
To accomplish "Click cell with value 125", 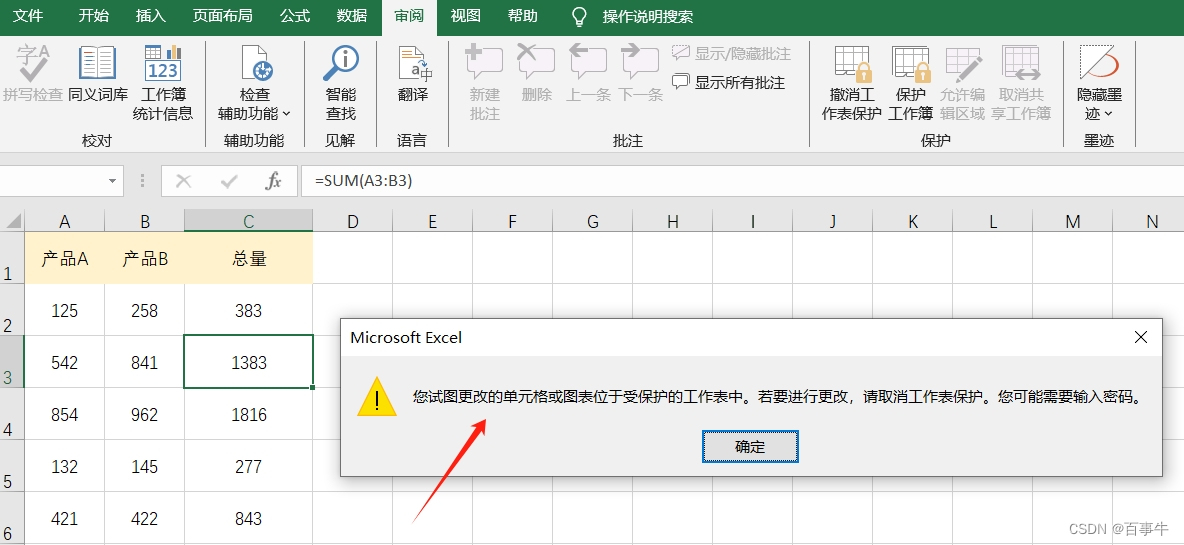I will click(x=65, y=310).
